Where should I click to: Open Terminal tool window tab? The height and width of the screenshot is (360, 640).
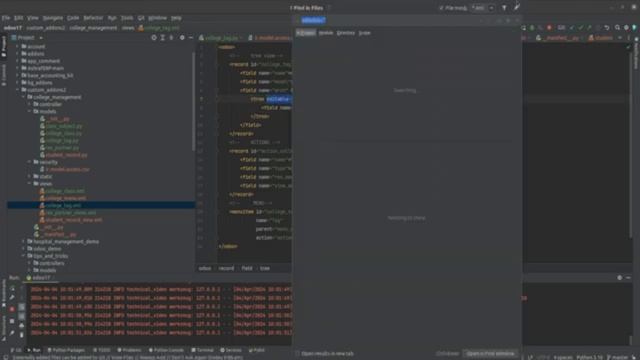click(202, 350)
